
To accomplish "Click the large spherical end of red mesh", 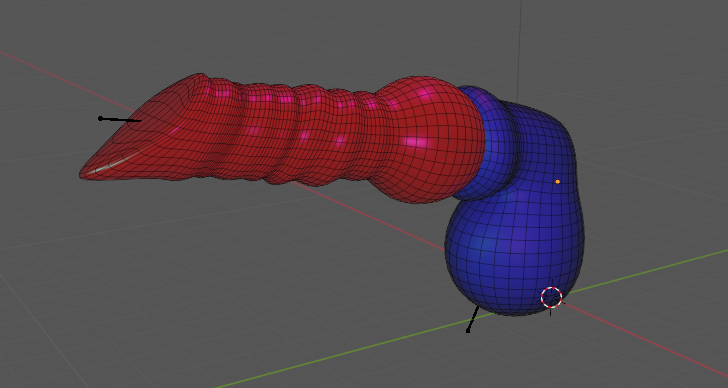I will tap(429, 139).
